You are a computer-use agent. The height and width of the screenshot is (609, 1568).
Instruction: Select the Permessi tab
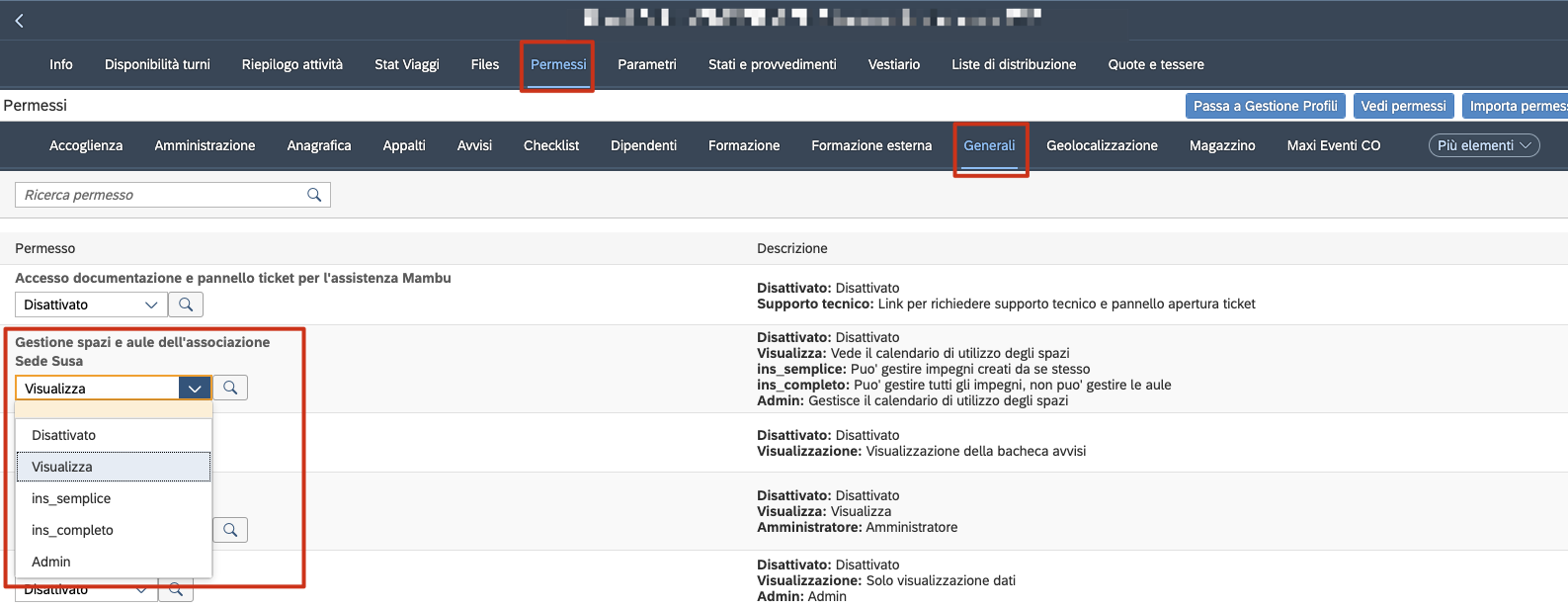point(558,64)
